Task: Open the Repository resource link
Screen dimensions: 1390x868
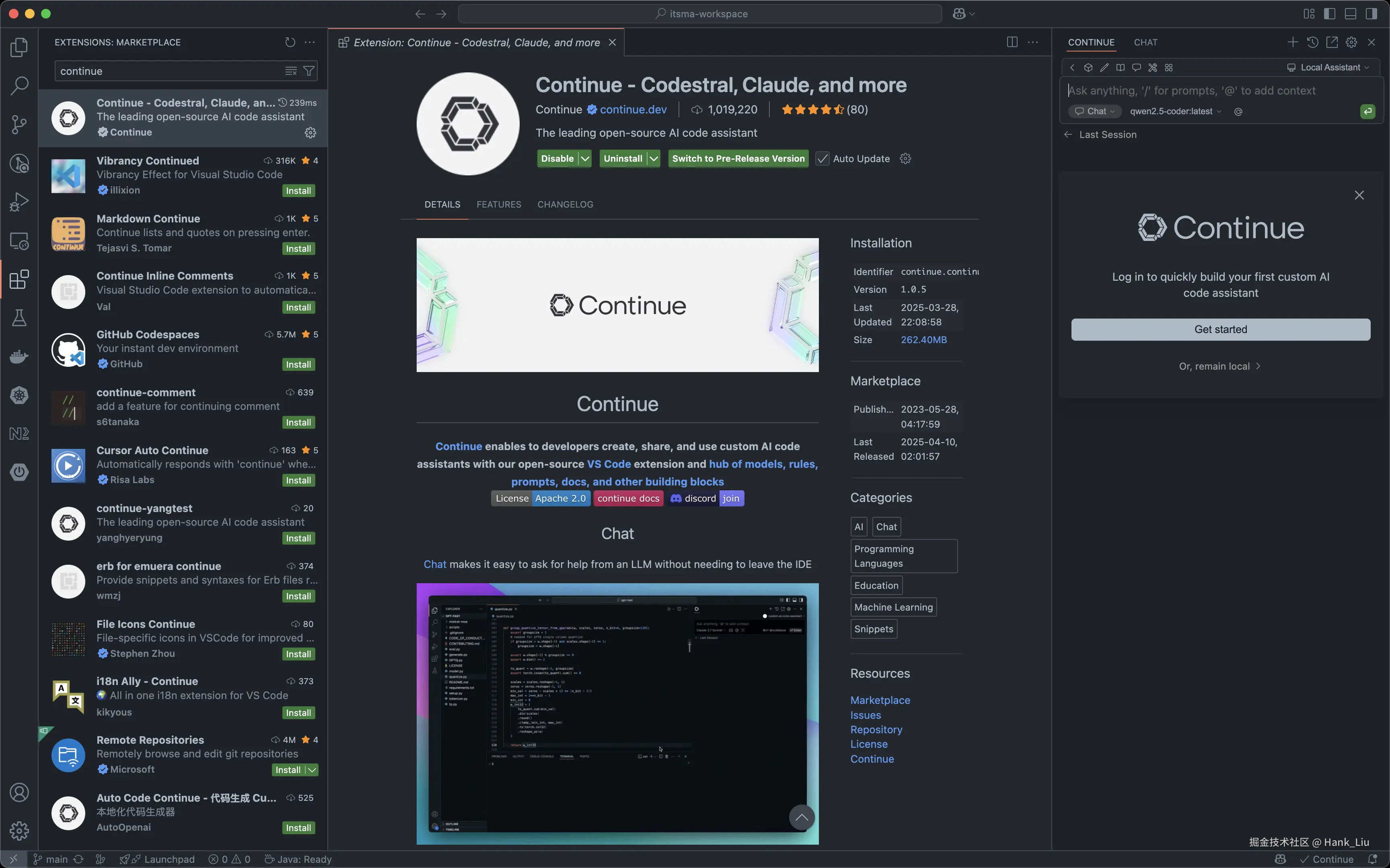Action: point(876,730)
